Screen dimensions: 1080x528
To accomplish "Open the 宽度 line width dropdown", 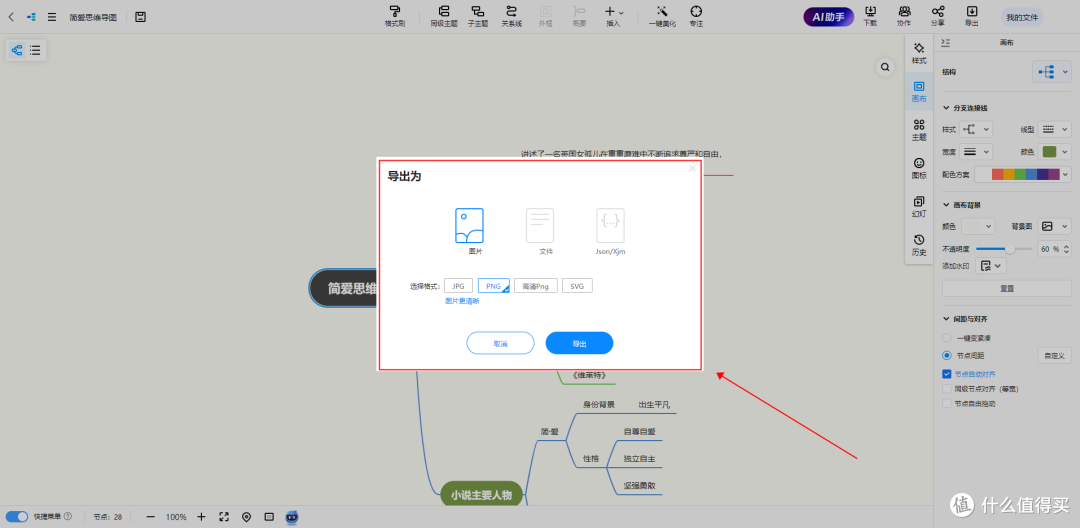I will point(976,151).
